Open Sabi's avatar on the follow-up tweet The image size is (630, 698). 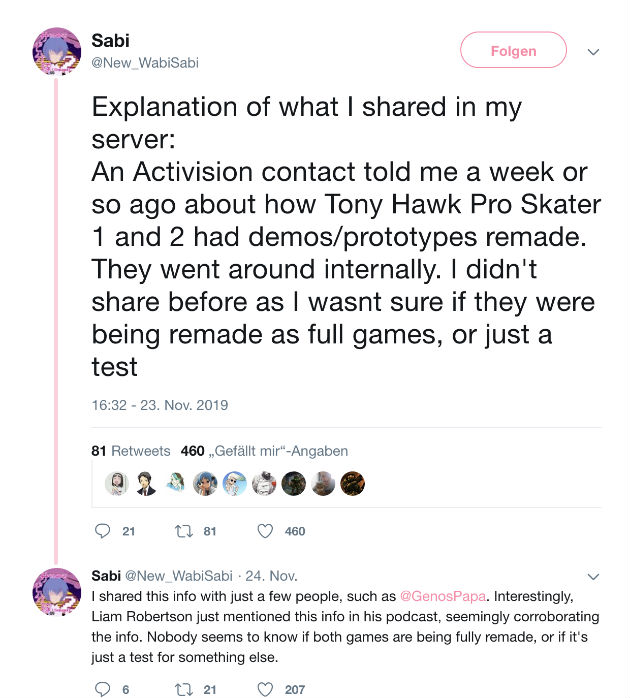coord(57,597)
